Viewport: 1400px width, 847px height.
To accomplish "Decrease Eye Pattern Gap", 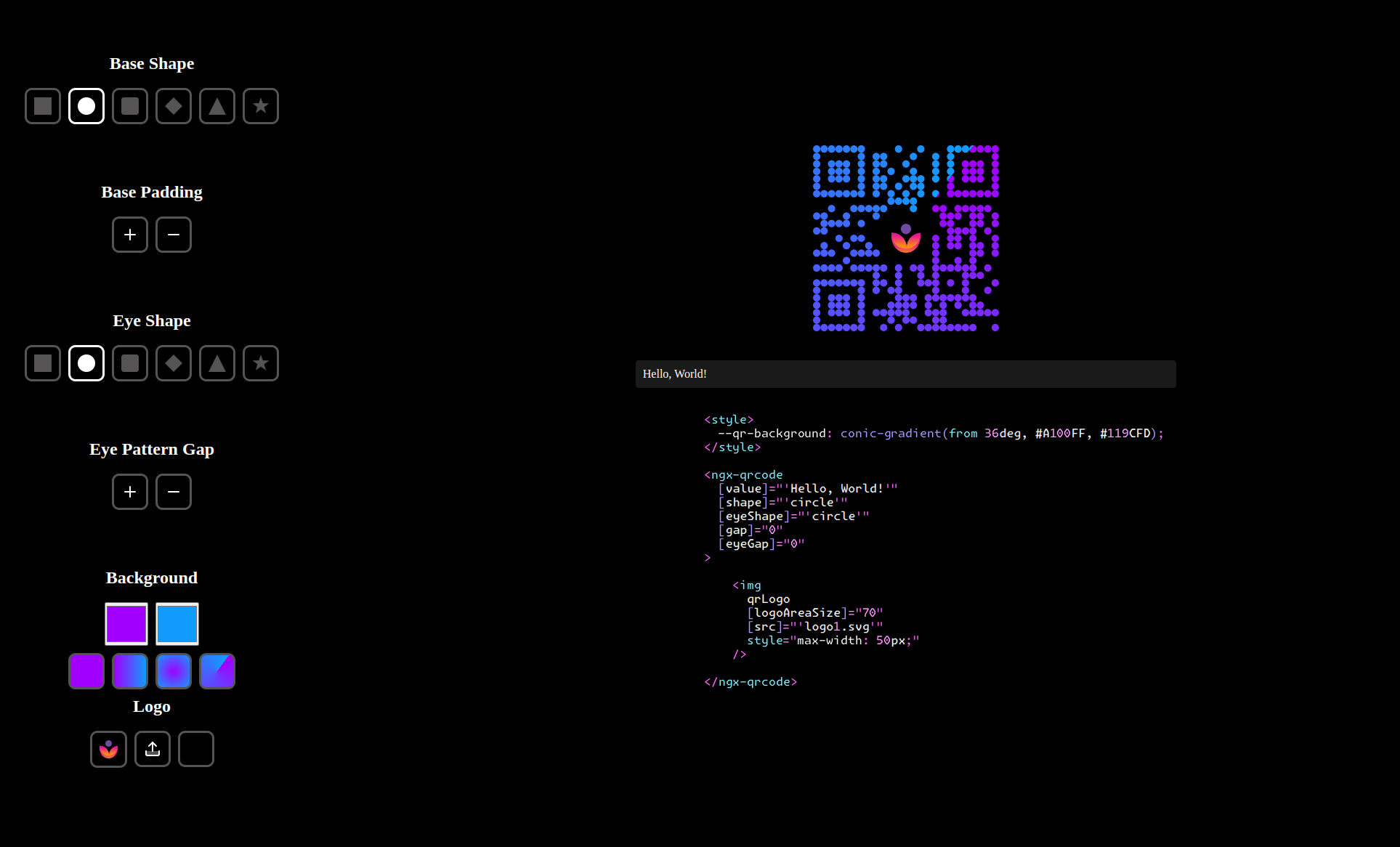I will tap(174, 492).
